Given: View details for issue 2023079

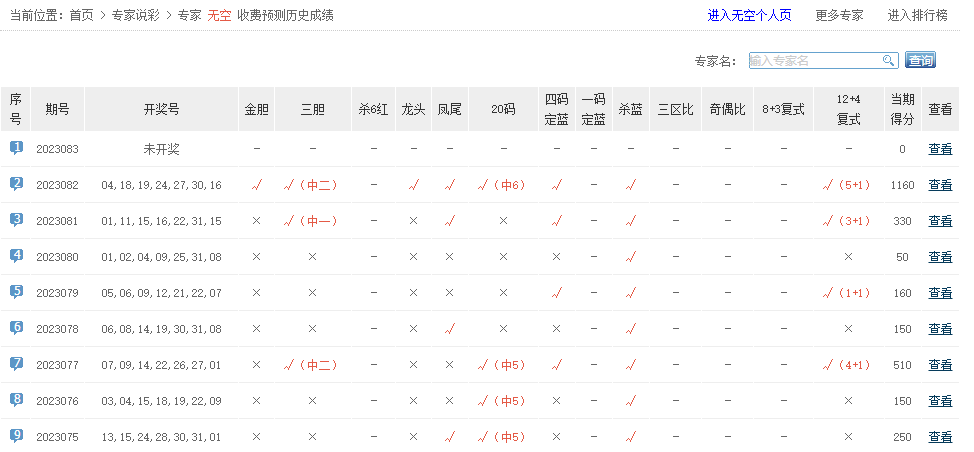Looking at the screenshot, I should click(940, 293).
